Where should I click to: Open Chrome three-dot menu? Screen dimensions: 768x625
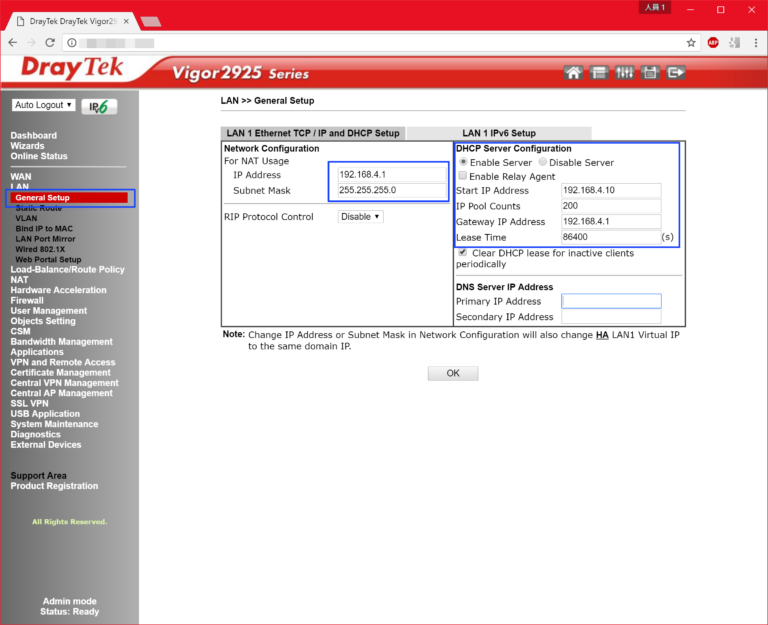[756, 43]
